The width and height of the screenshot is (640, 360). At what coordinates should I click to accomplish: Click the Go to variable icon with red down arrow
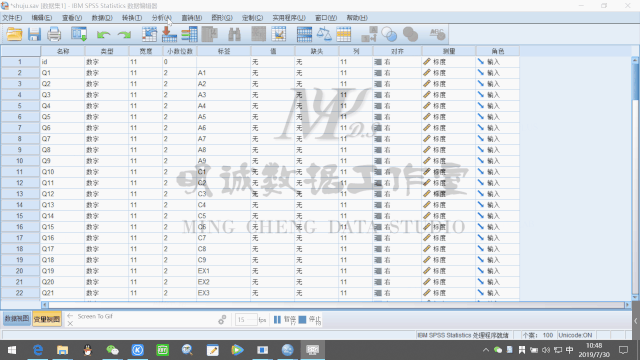click(169, 34)
